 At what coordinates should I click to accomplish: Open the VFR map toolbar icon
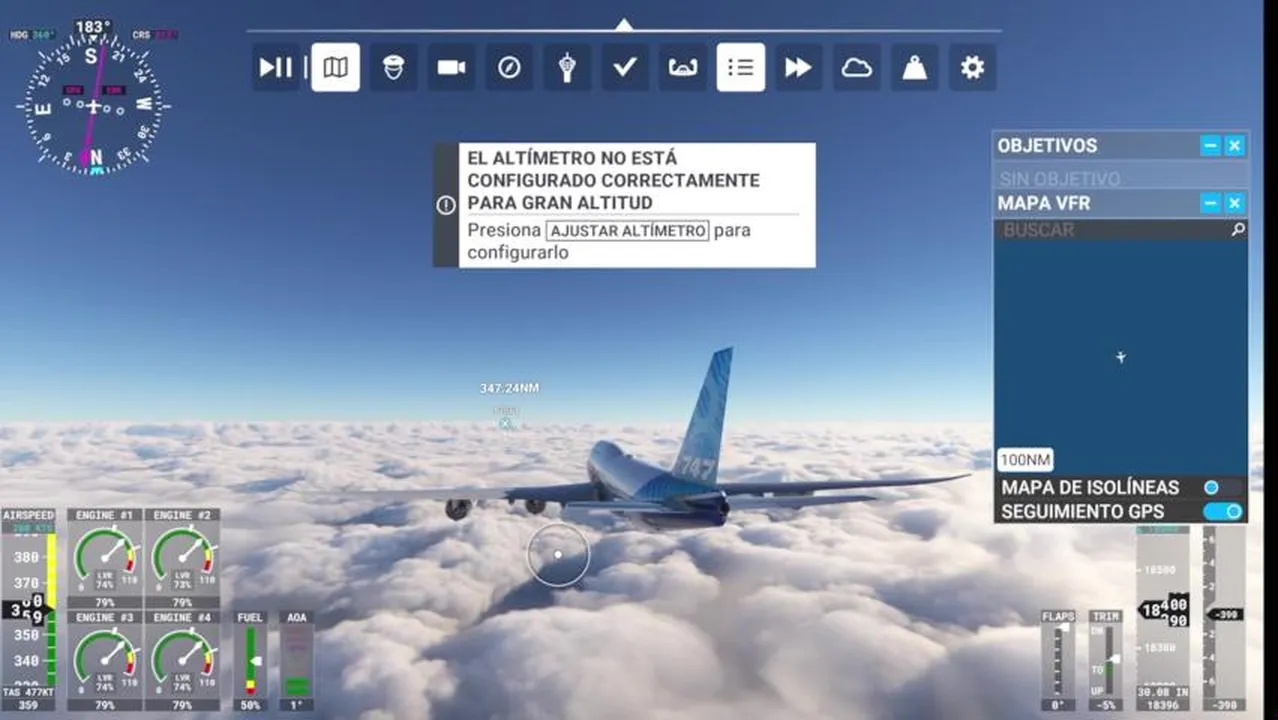(336, 67)
